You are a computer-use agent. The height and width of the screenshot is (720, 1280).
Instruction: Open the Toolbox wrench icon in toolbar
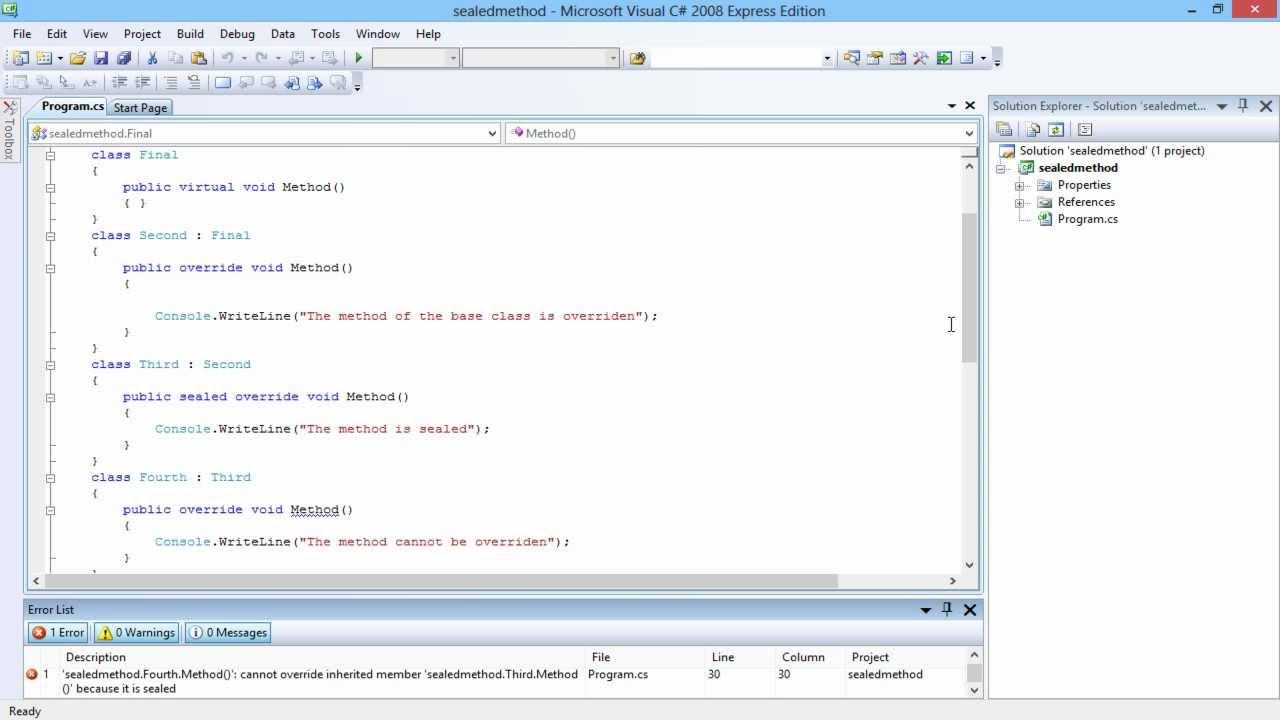coord(920,58)
